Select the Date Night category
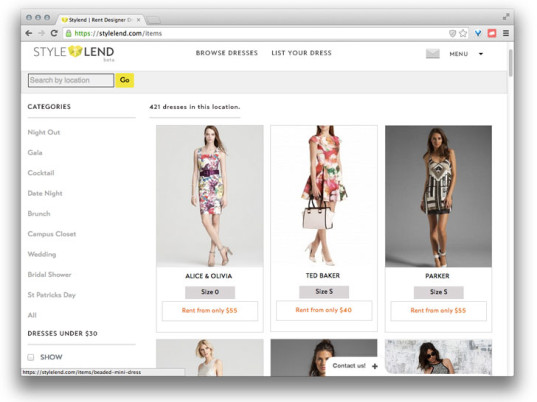Screen dimensions: 537x402 [45, 193]
